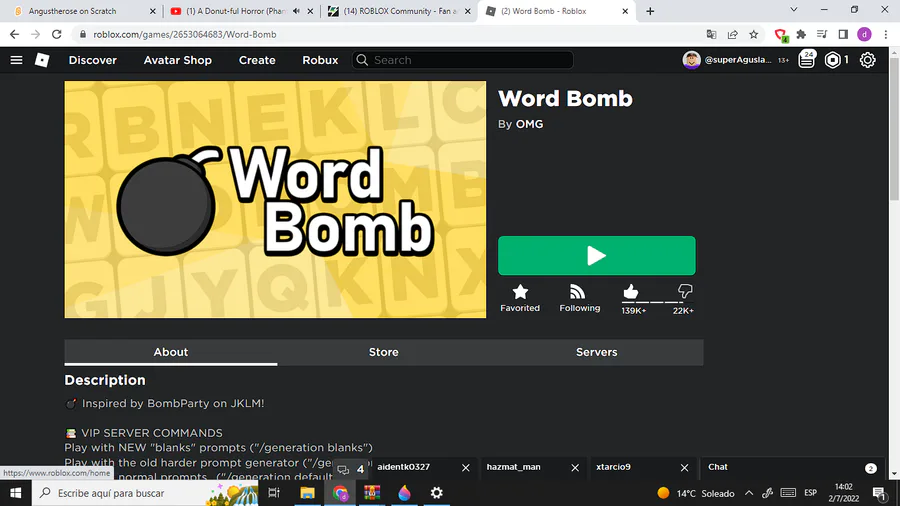Open the Word Bomb game thumbnail
This screenshot has width=900, height=506.
(x=275, y=199)
